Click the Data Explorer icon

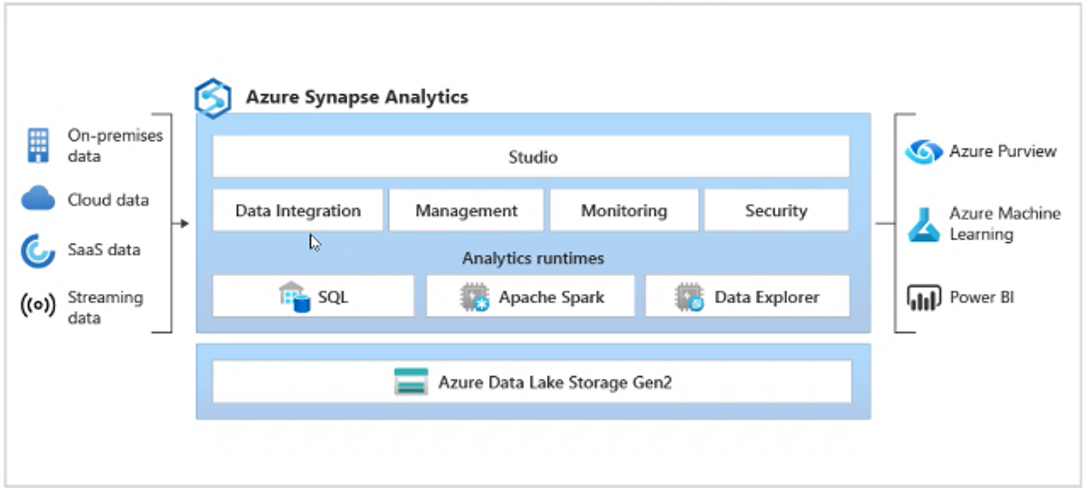689,297
